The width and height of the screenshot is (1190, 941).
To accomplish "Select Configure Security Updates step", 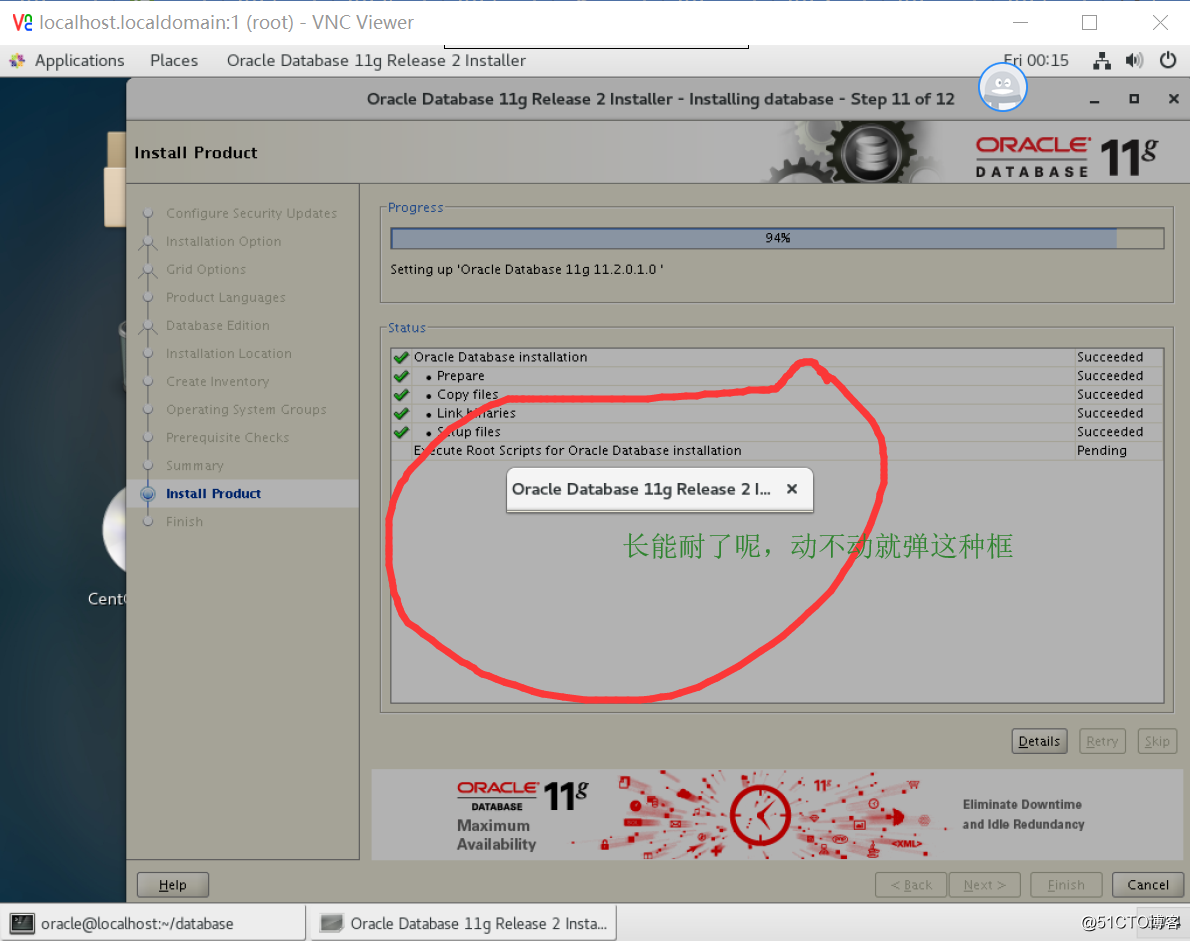I will [251, 213].
